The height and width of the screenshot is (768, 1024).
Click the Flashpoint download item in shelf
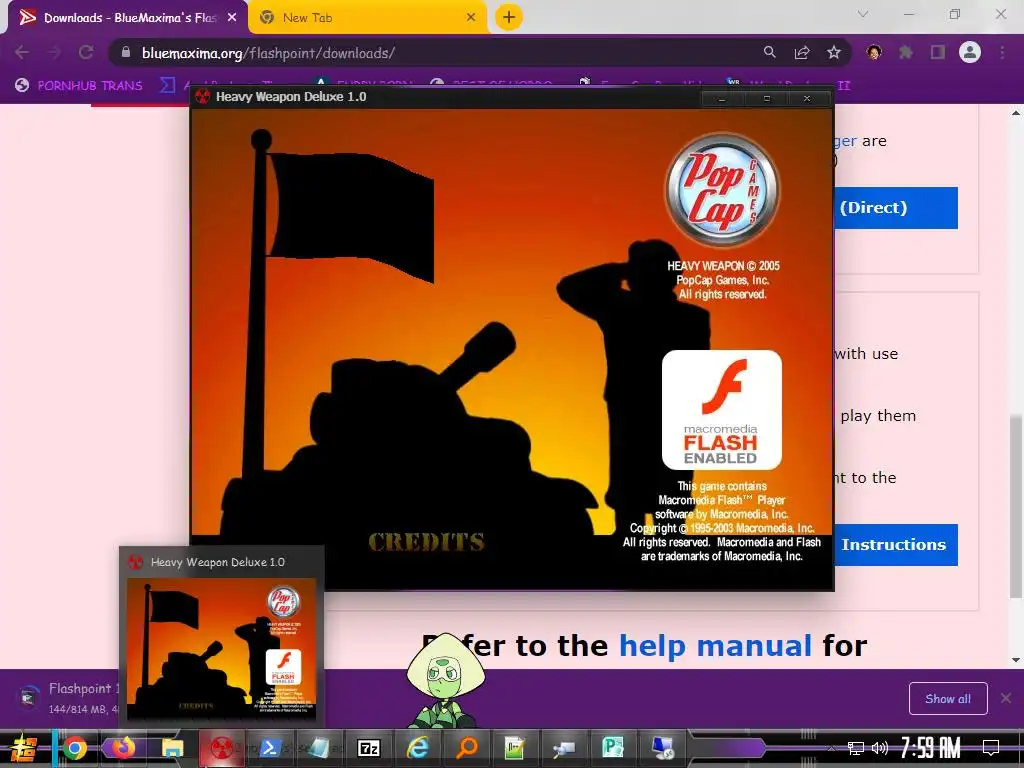click(65, 697)
